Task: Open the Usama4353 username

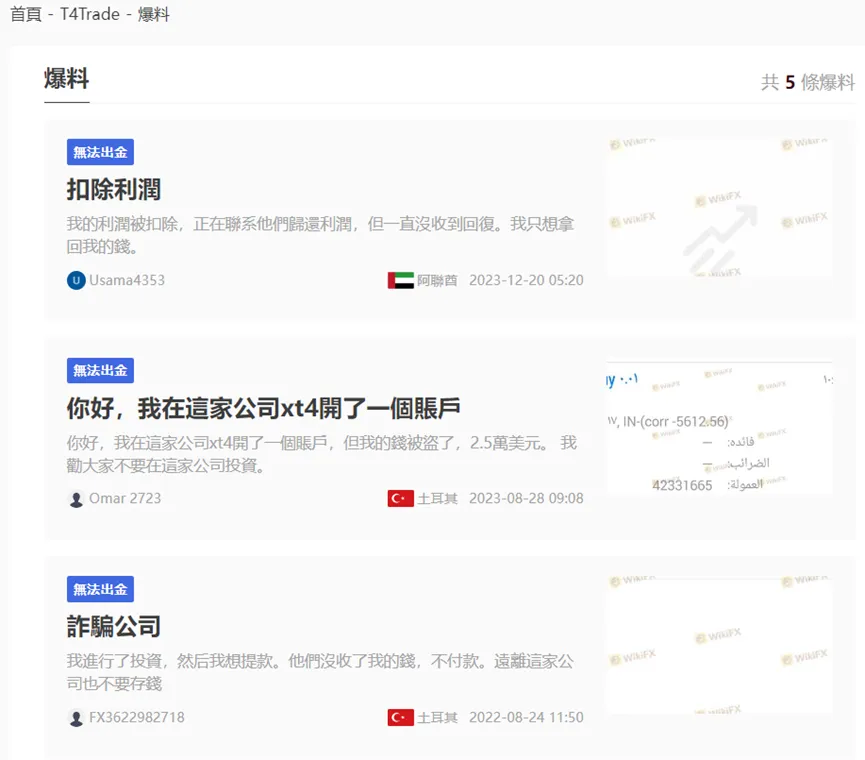Action: click(127, 280)
